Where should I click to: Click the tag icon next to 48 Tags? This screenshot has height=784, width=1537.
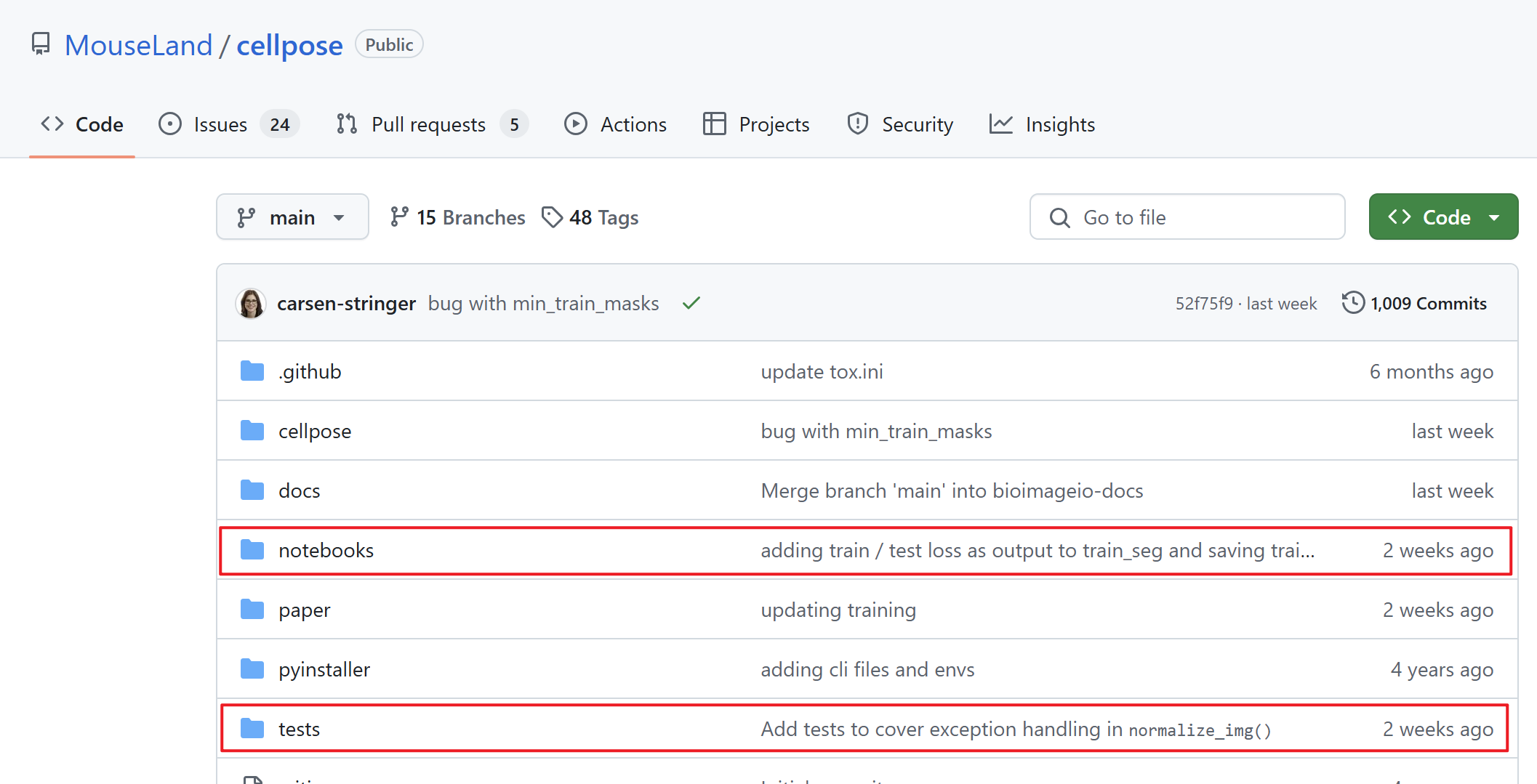pos(552,217)
